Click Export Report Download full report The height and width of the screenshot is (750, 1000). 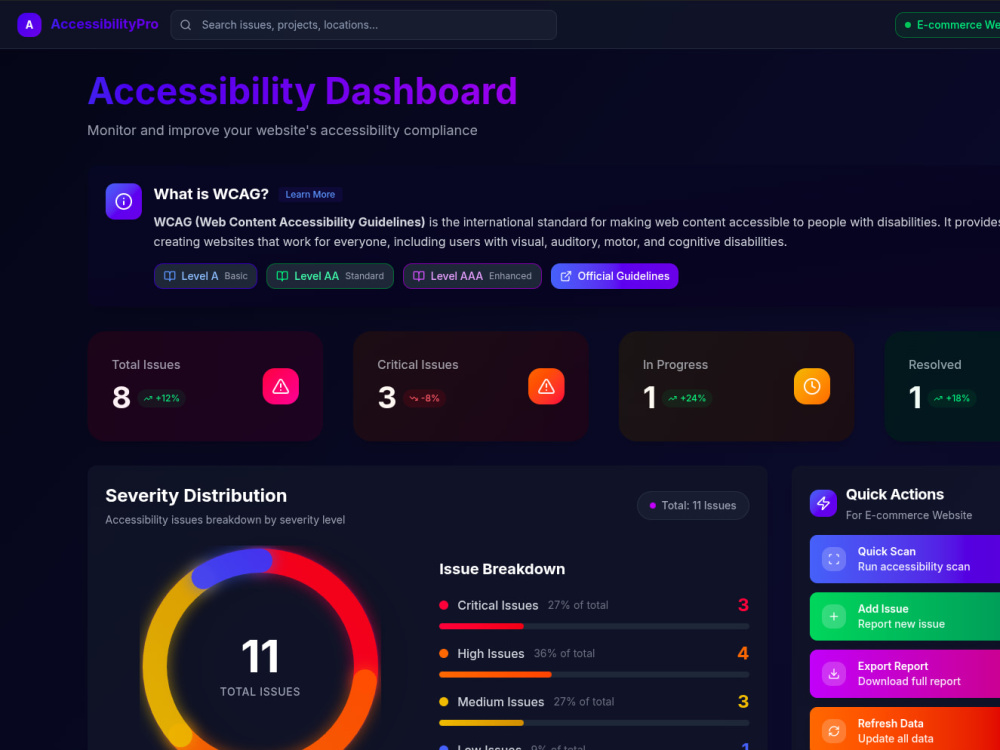tap(905, 674)
